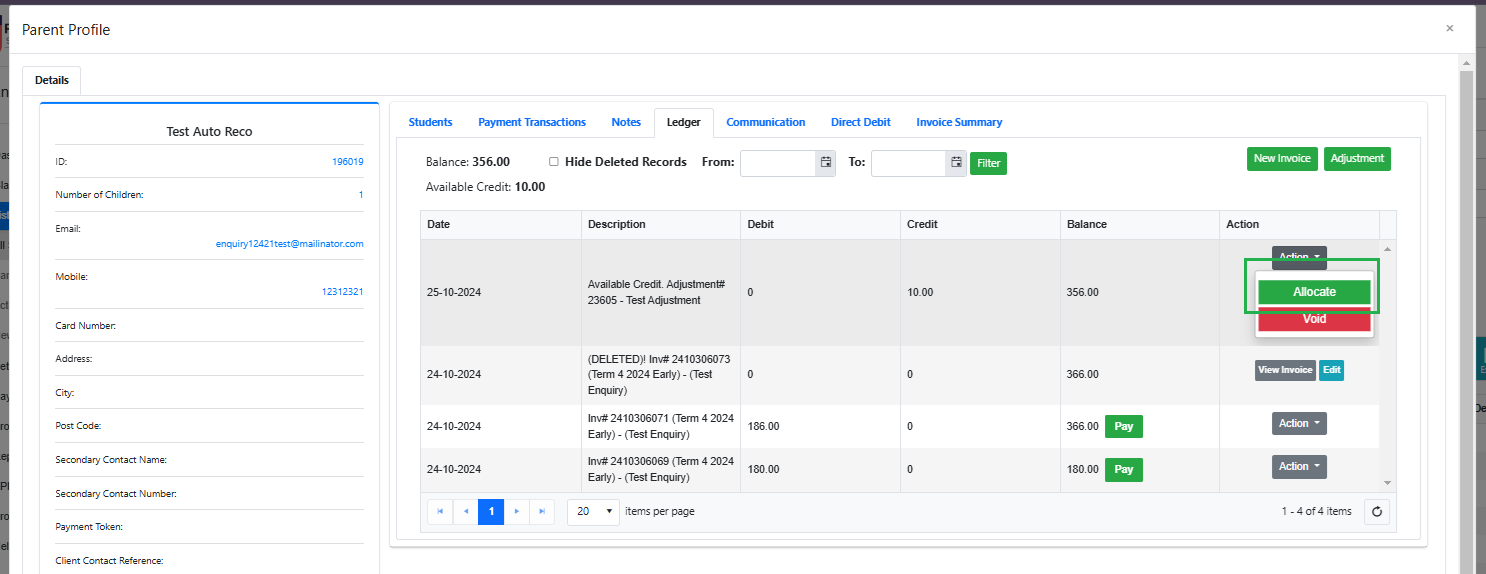Sort by Description column header

(661, 225)
